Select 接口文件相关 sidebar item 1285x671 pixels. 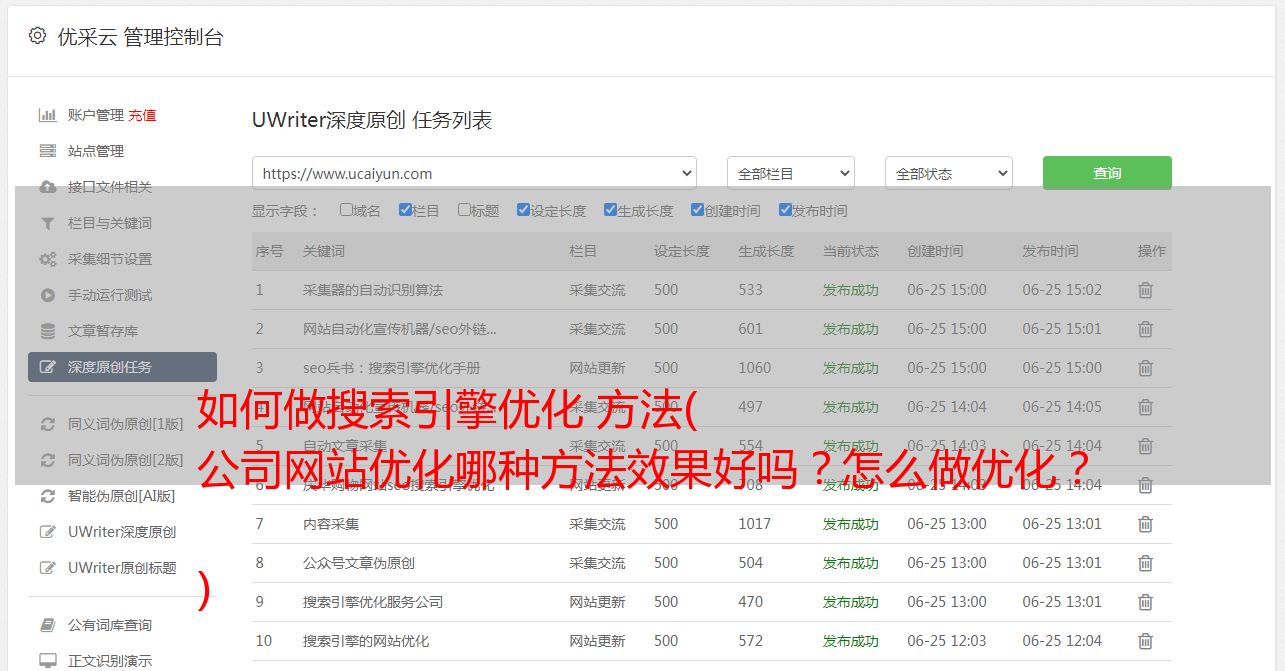pyautogui.click(x=110, y=187)
